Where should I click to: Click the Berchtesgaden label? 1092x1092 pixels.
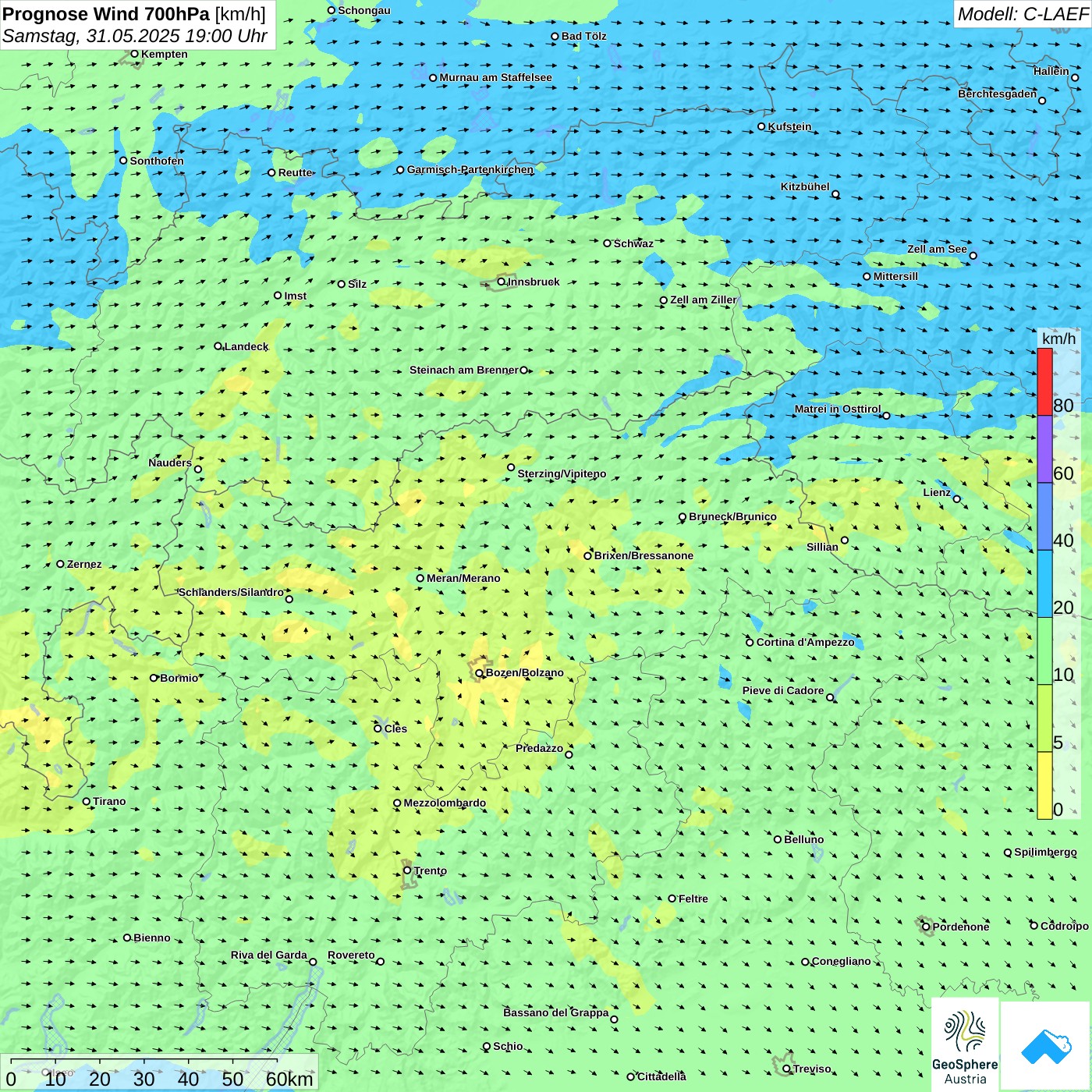[x=998, y=94]
